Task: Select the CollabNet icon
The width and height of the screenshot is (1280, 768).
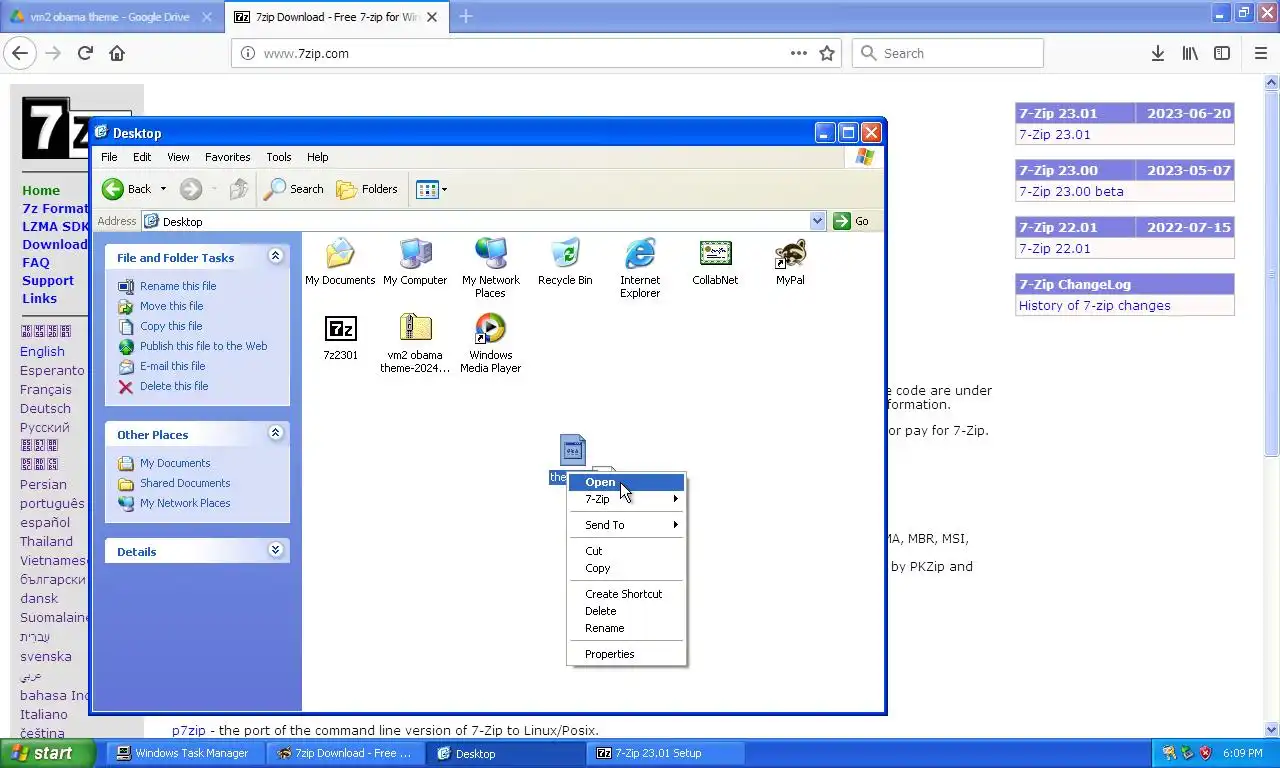Action: 715,262
